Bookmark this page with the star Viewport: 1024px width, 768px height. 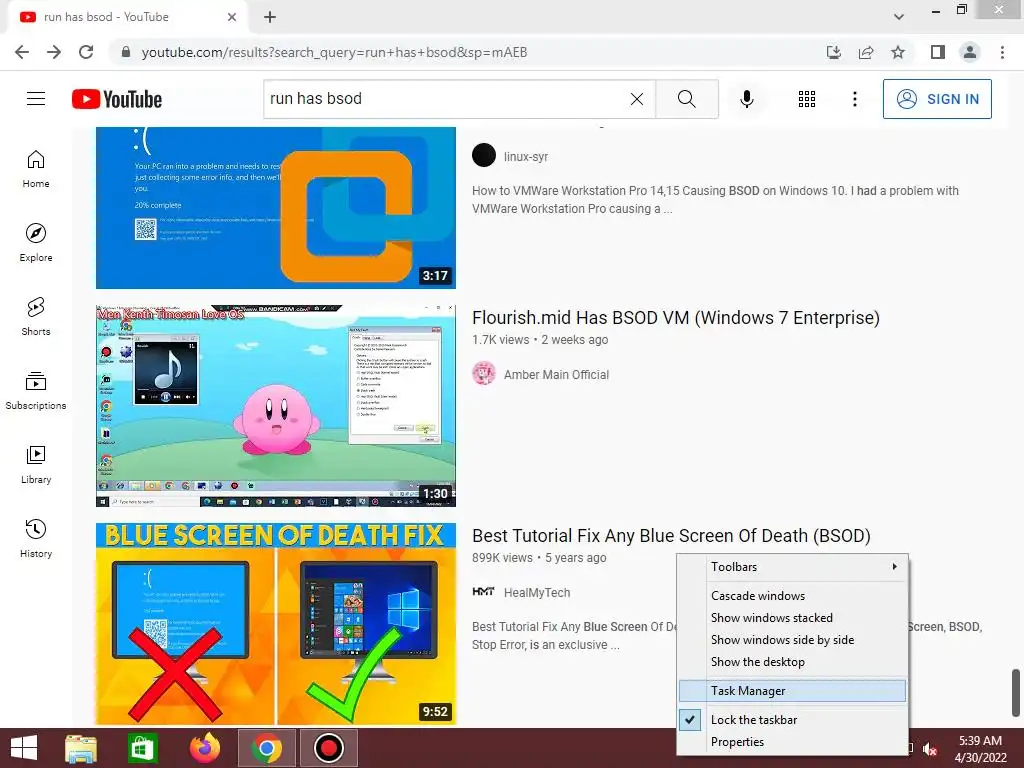(898, 52)
